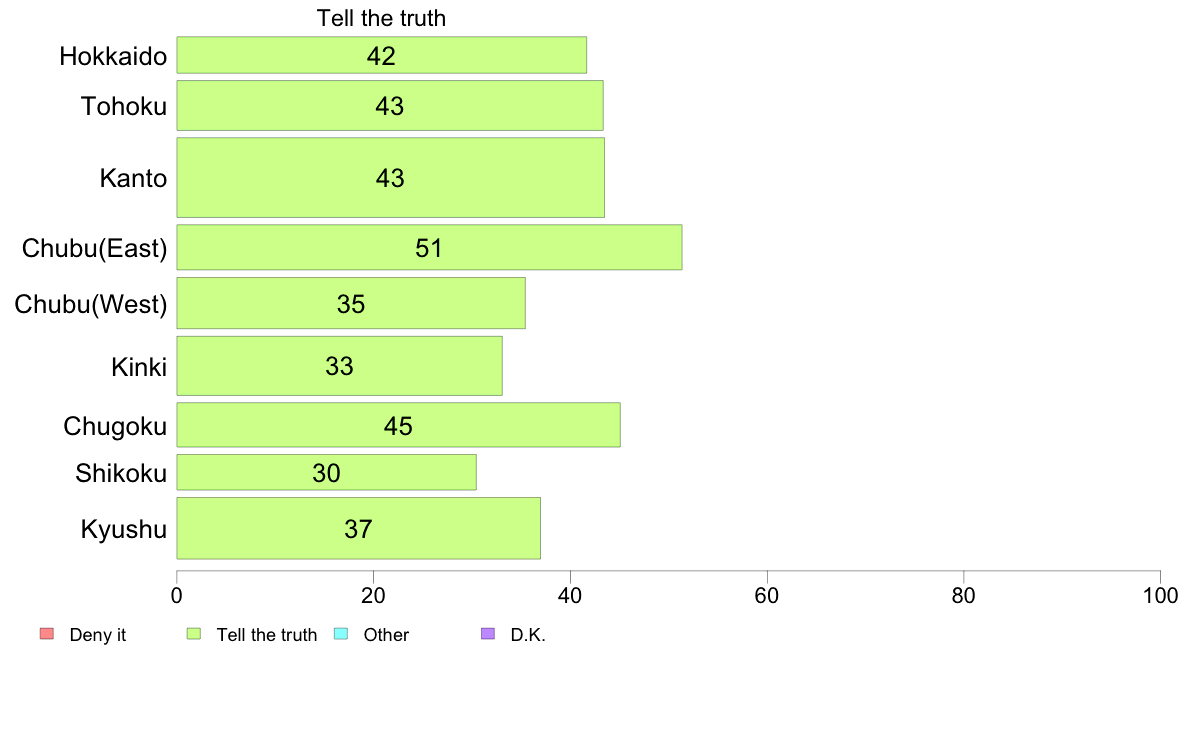
Task: Select the Shikoku bar showing 30
Action: click(327, 472)
